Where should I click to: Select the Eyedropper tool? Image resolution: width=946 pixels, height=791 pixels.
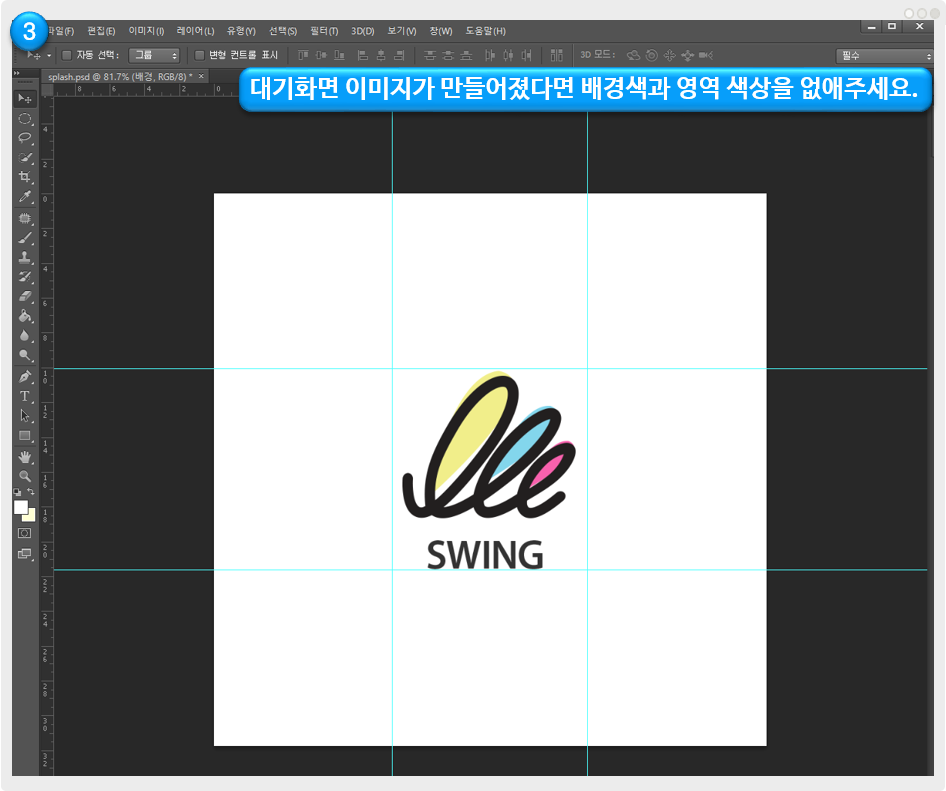[x=25, y=197]
